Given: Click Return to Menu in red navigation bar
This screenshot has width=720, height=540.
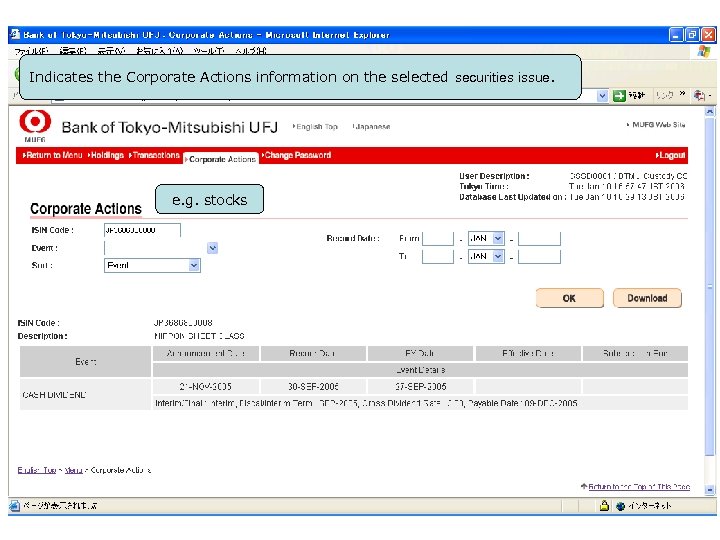Looking at the screenshot, I should click(52, 155).
